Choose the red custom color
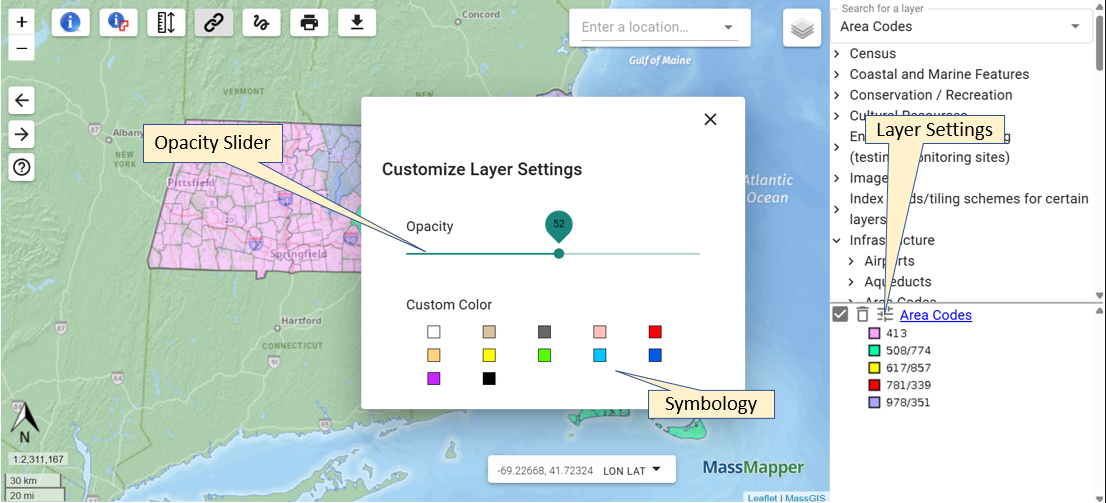This screenshot has height=503, width=1106. pyautogui.click(x=655, y=332)
